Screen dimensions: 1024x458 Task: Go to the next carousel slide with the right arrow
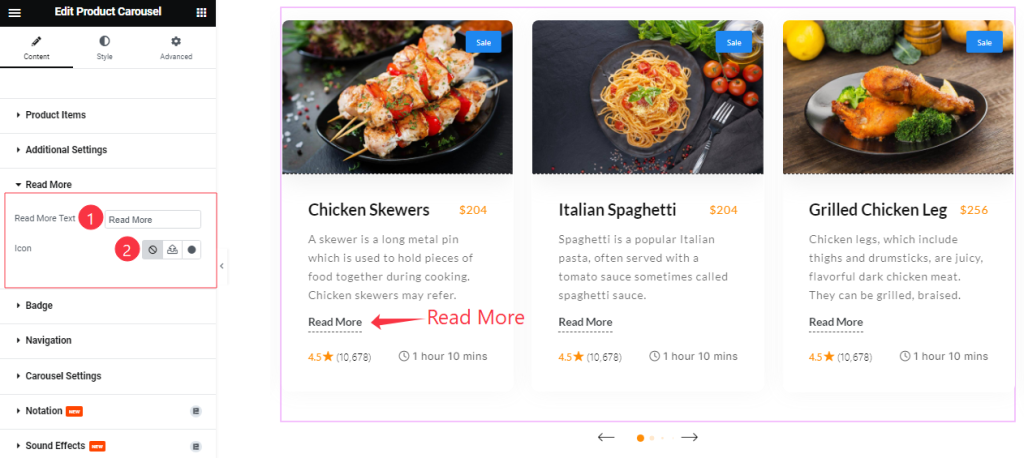click(689, 437)
